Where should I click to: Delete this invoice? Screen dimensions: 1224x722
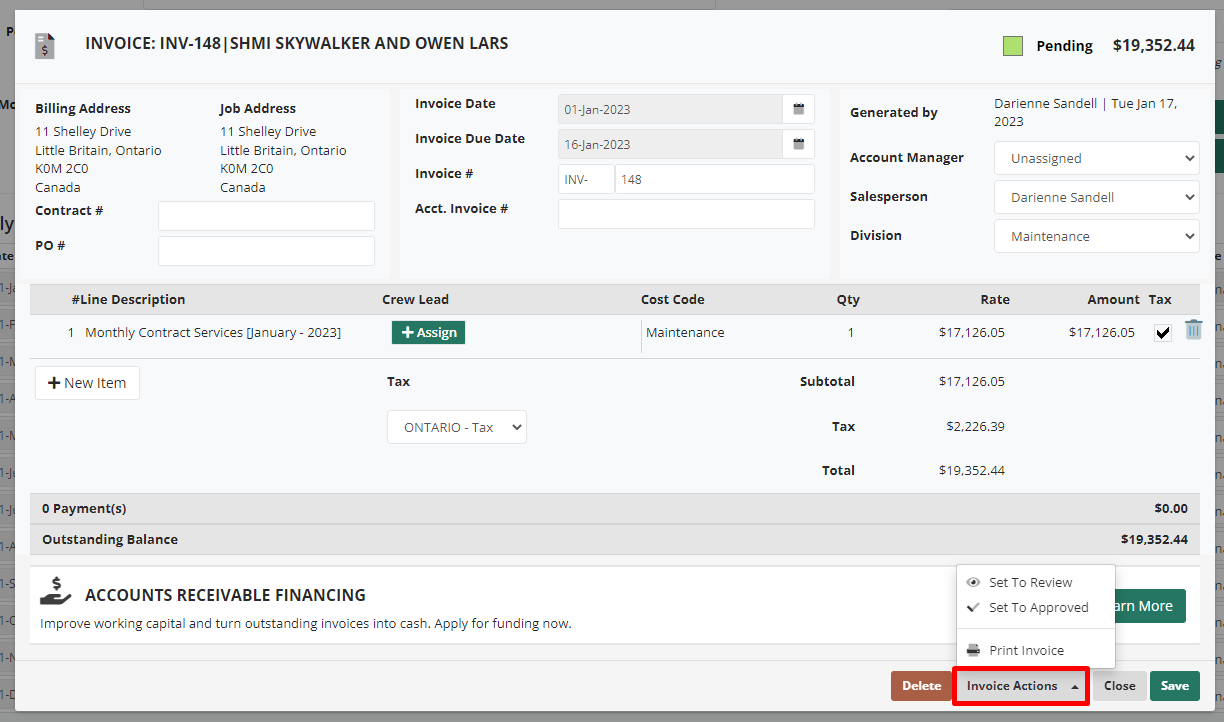click(x=921, y=686)
